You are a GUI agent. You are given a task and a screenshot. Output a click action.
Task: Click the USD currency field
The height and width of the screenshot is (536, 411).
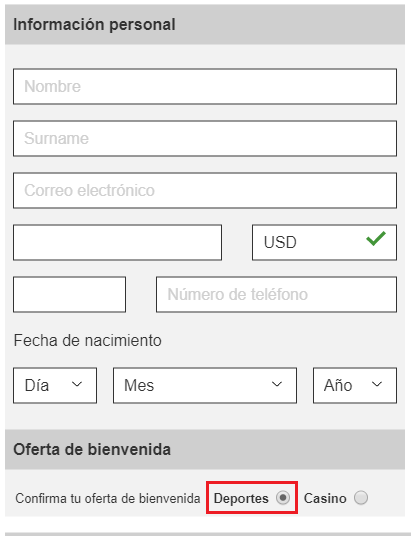pyautogui.click(x=324, y=242)
